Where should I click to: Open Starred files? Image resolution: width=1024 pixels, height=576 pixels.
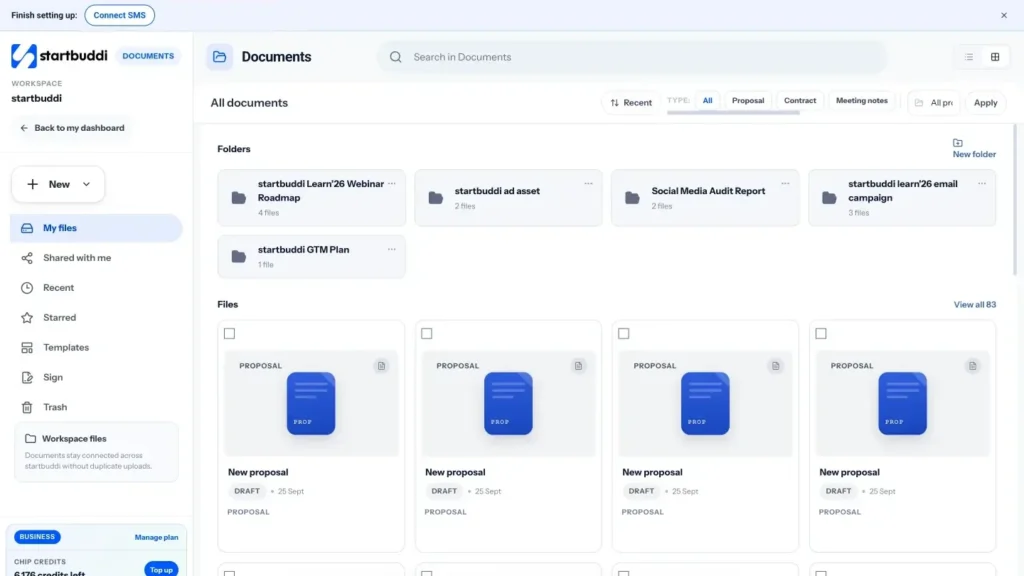[96, 318]
